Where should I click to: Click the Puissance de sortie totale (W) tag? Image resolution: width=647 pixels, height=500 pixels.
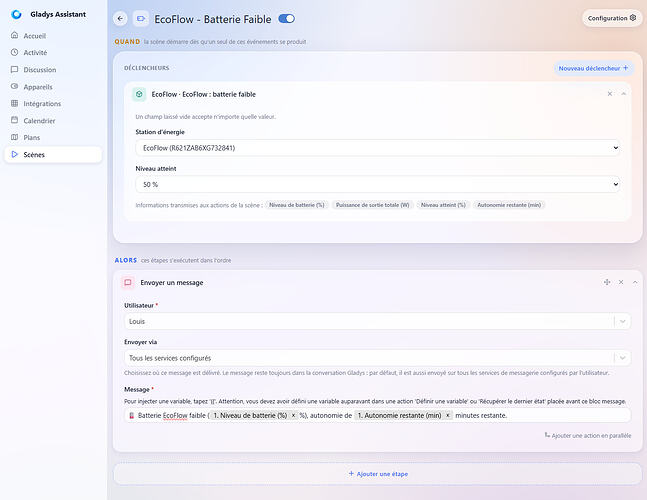372,205
